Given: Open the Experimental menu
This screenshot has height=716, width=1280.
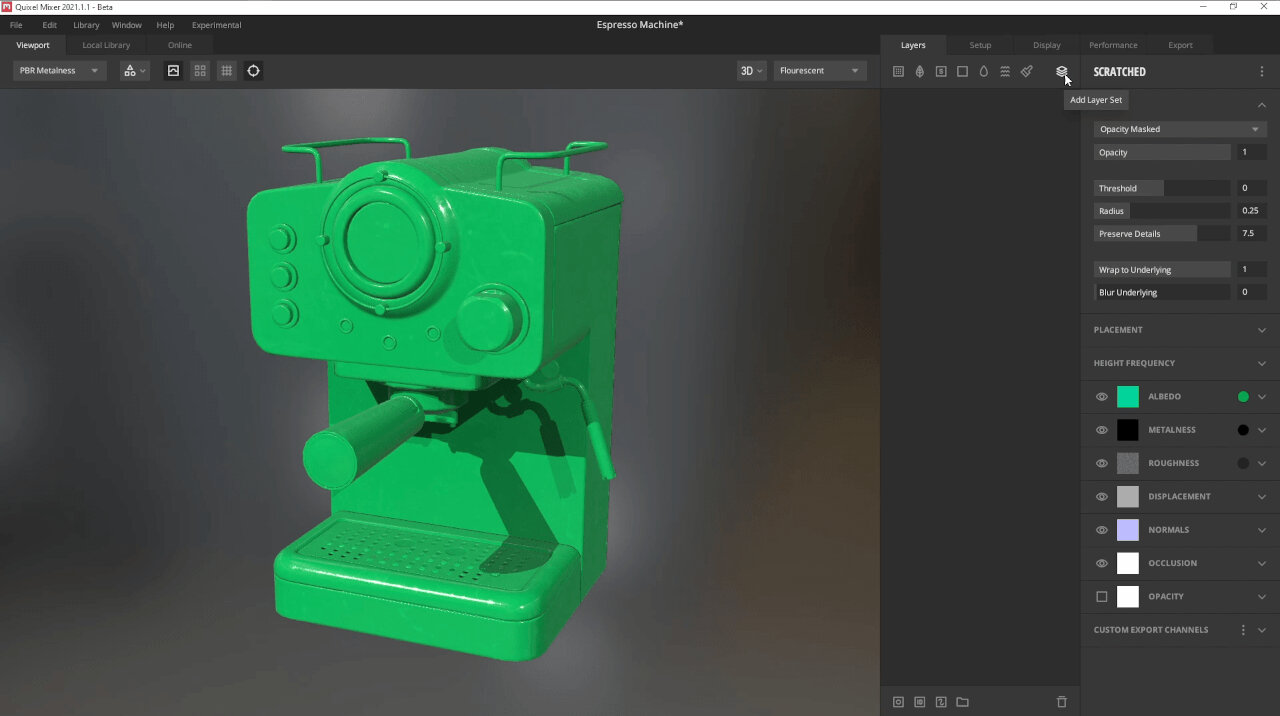Looking at the screenshot, I should pyautogui.click(x=216, y=25).
